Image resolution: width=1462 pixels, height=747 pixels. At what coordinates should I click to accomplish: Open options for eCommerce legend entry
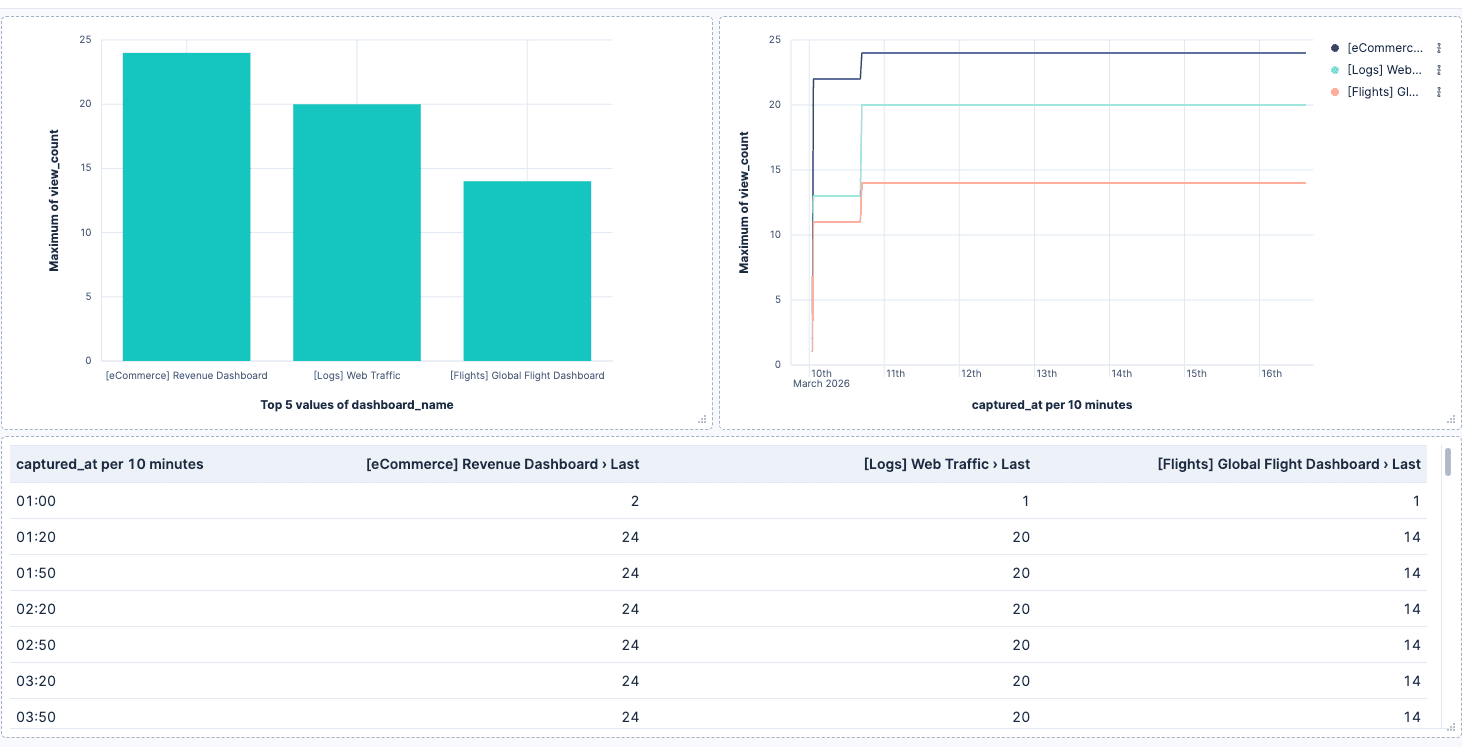click(1439, 48)
